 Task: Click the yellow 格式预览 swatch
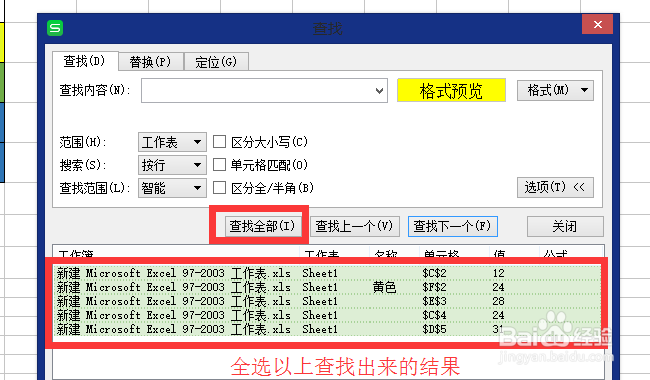(x=451, y=90)
